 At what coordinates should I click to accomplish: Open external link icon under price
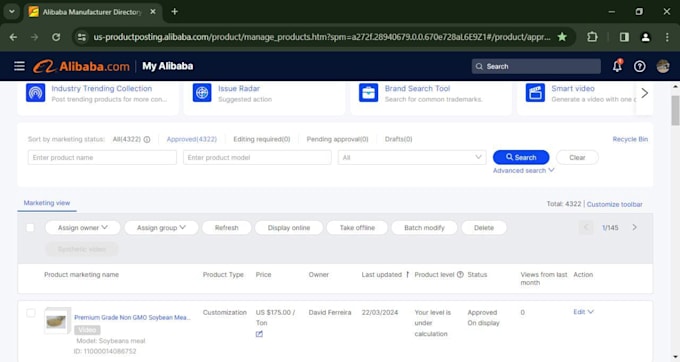click(x=259, y=334)
